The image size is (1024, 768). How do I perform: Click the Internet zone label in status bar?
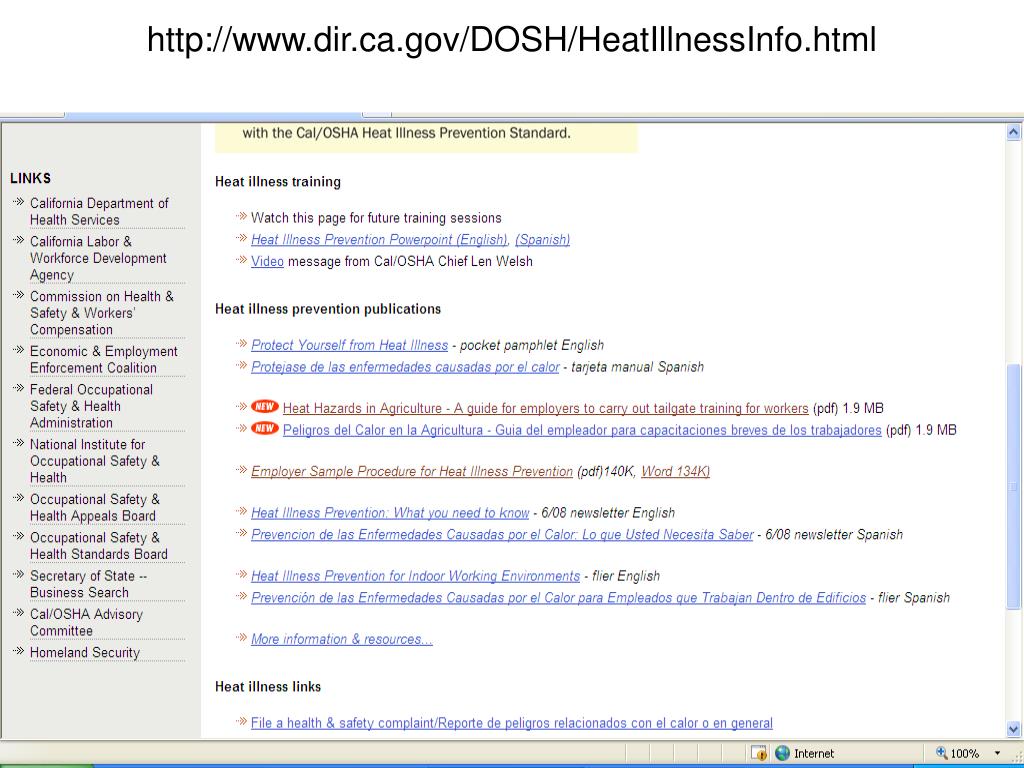tap(814, 753)
